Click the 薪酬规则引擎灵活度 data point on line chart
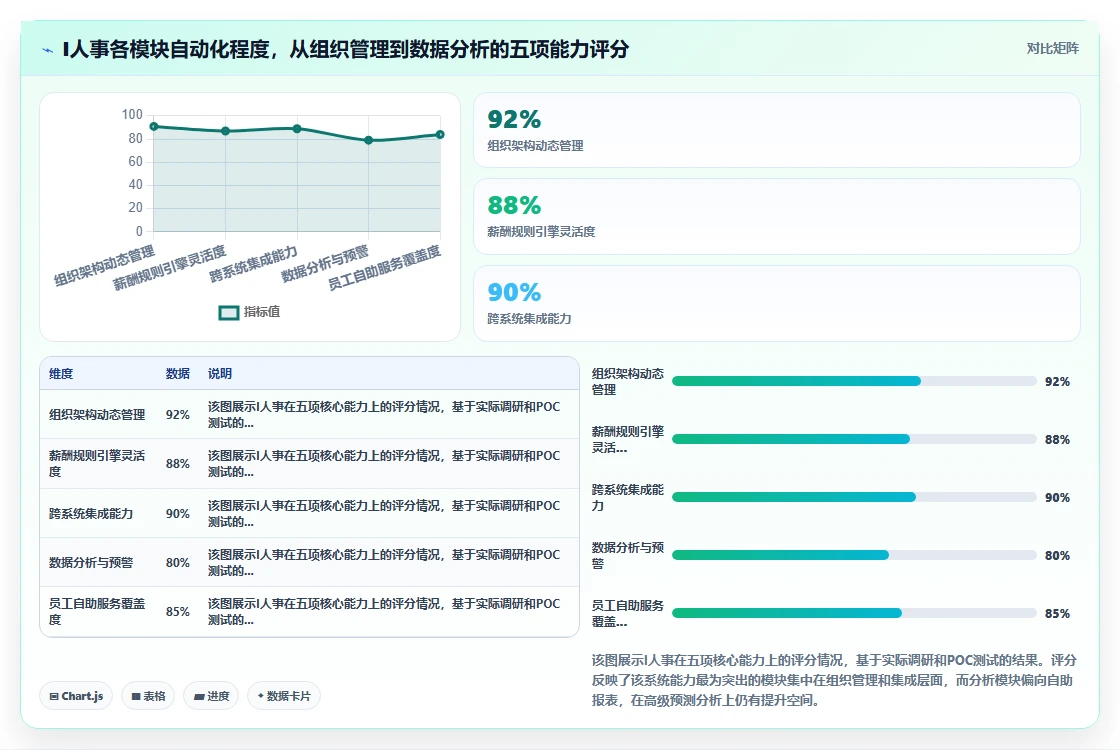1120x750 pixels. click(x=225, y=131)
